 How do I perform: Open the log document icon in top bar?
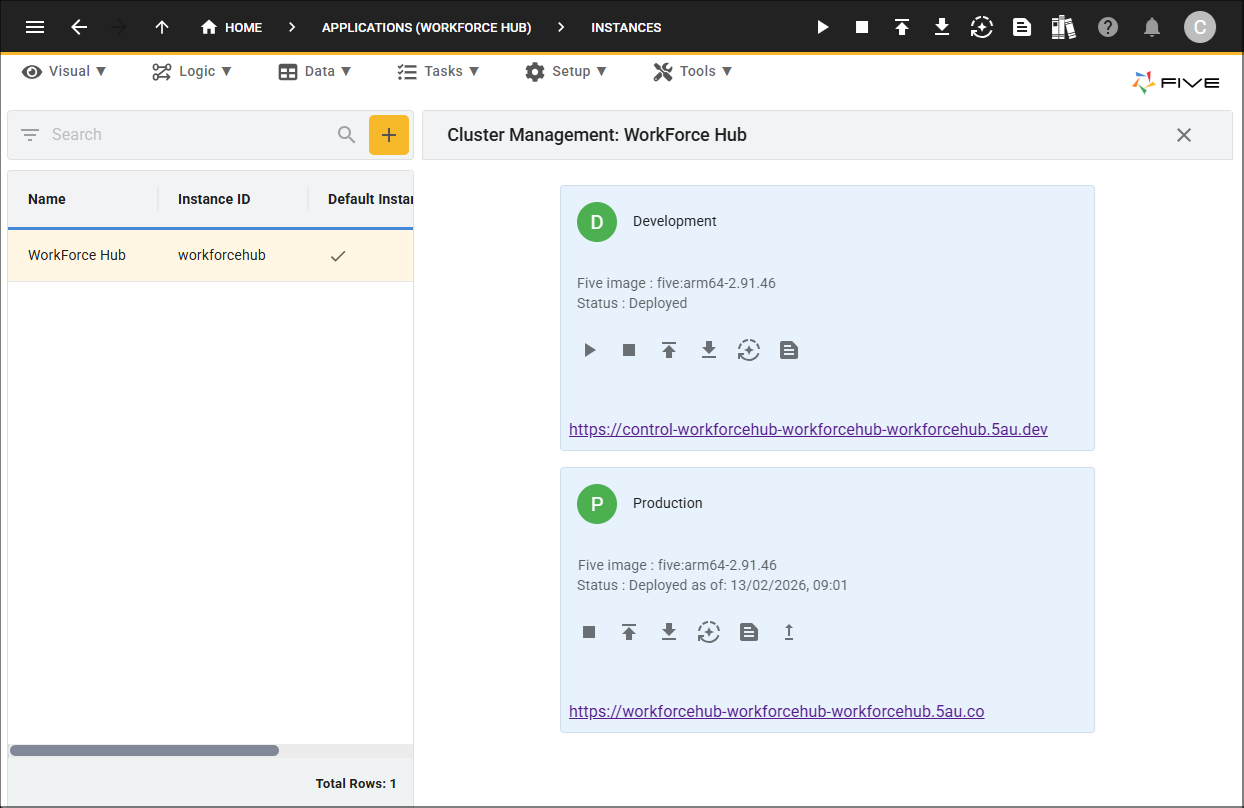click(x=1022, y=27)
